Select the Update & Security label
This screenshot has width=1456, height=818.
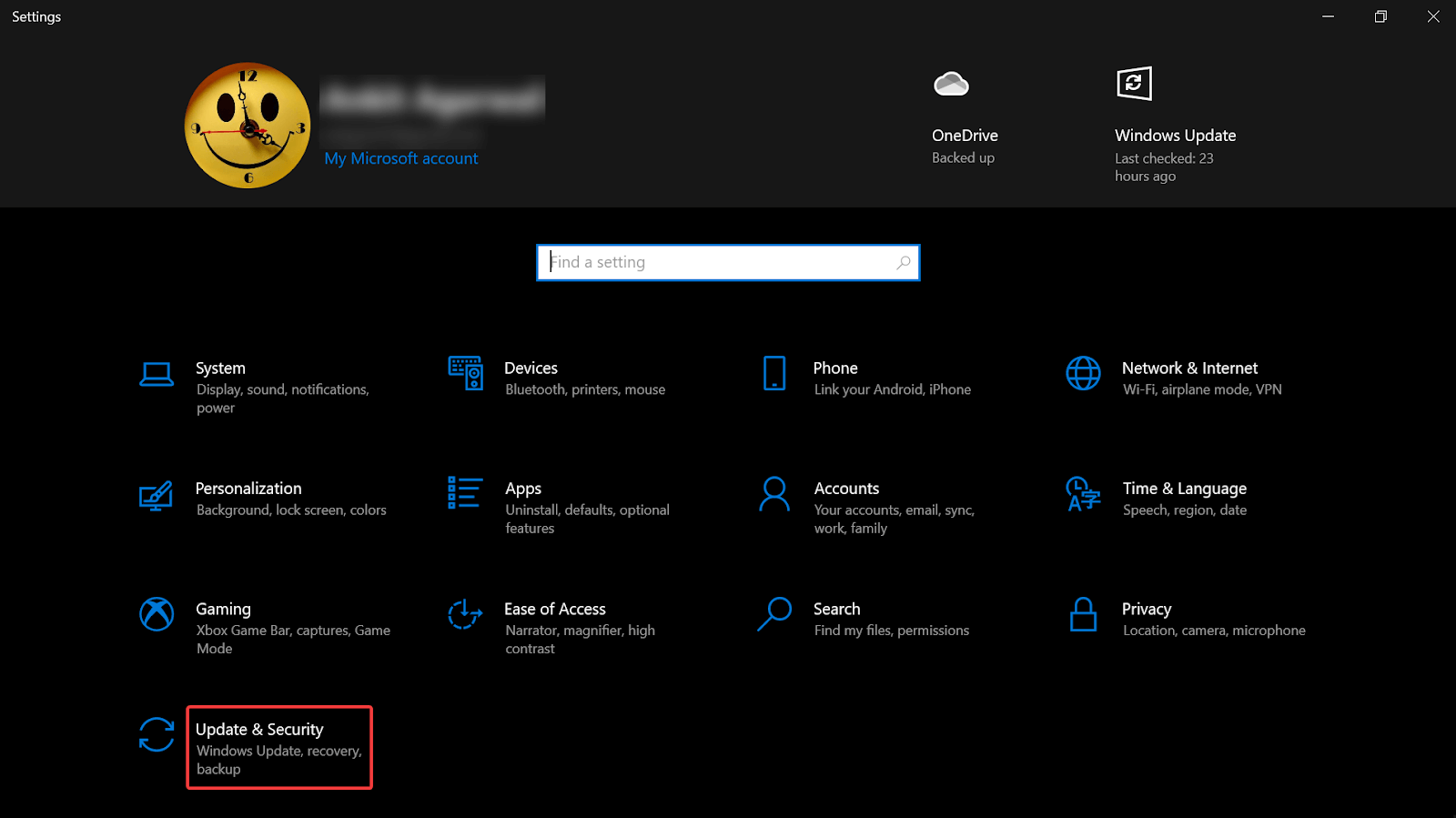point(259,730)
